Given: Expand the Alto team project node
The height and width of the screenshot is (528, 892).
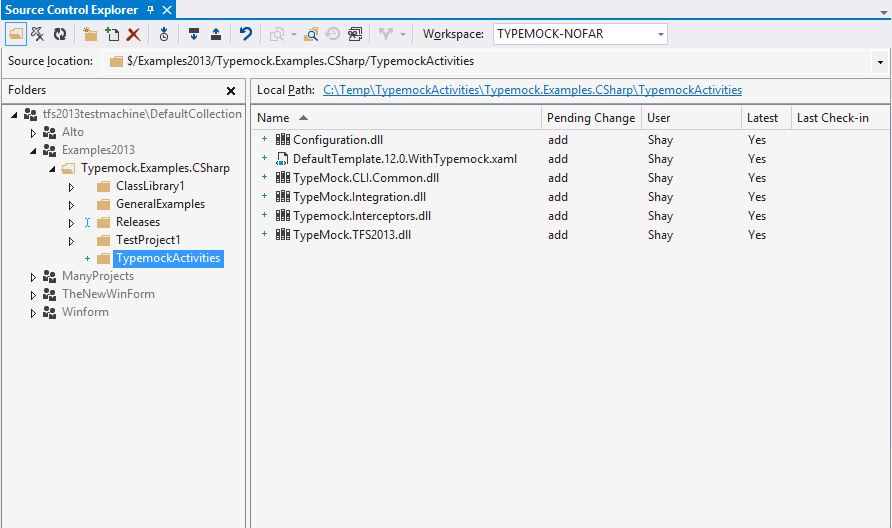Looking at the screenshot, I should 33,132.
